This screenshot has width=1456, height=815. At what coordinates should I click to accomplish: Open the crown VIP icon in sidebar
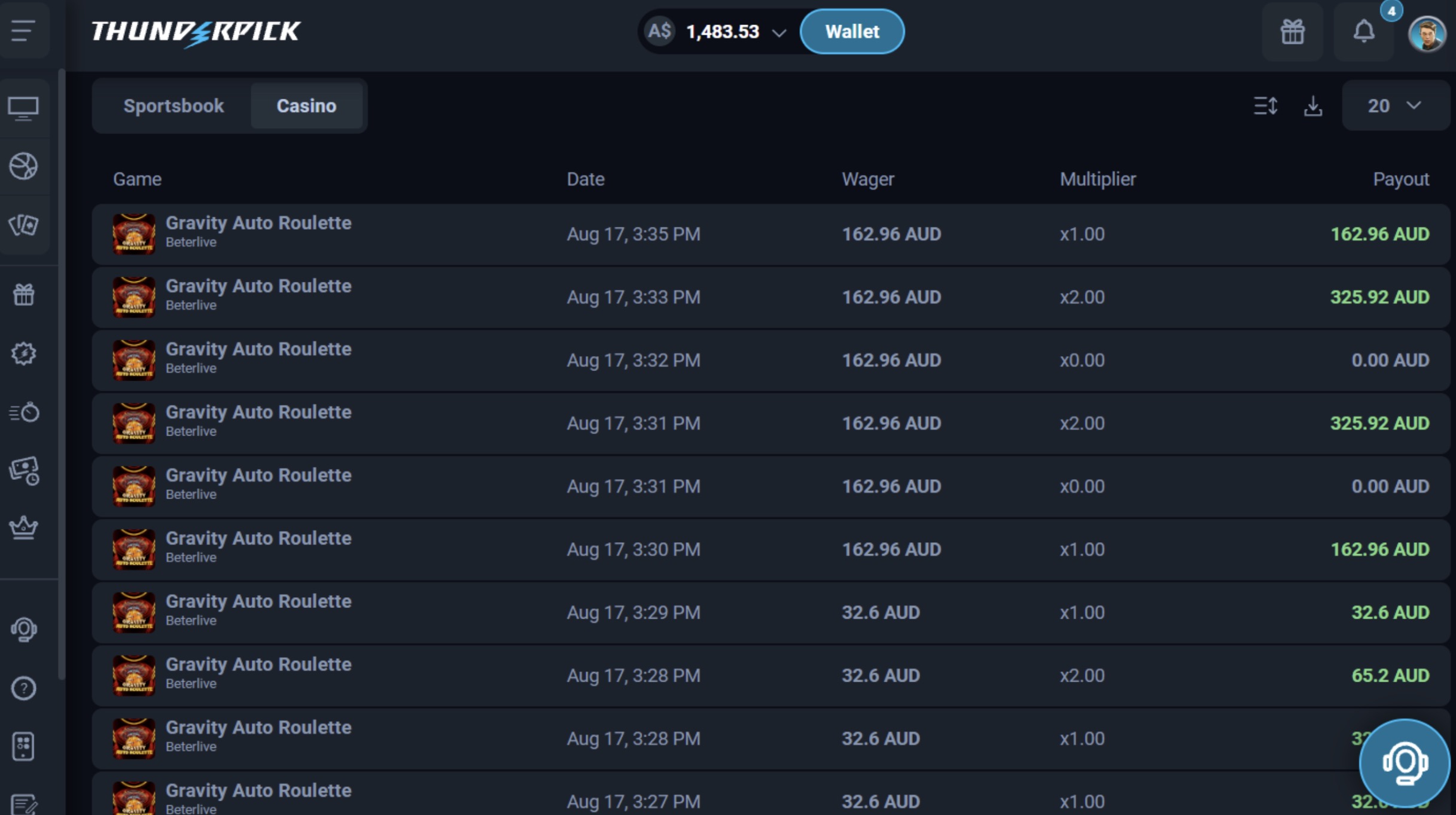(x=23, y=528)
